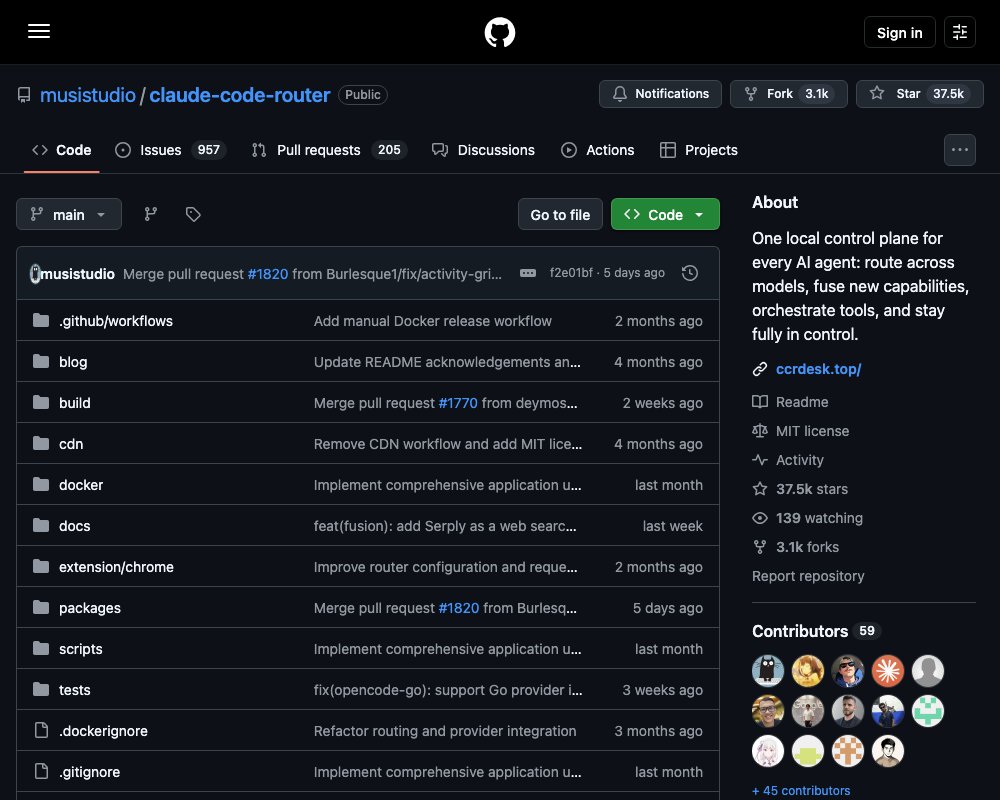
Task: Open the Issues tab
Action: [170, 150]
